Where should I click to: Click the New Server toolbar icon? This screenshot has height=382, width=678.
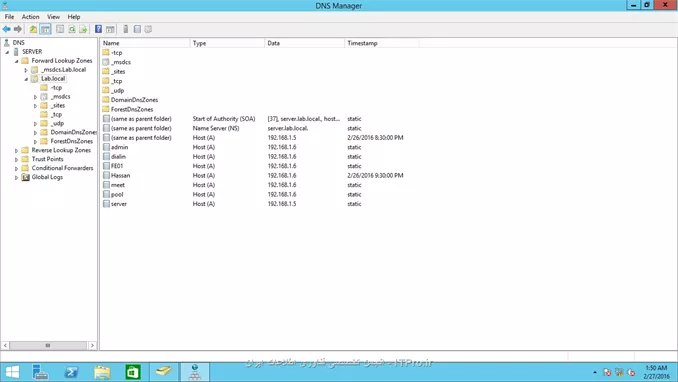pos(125,29)
